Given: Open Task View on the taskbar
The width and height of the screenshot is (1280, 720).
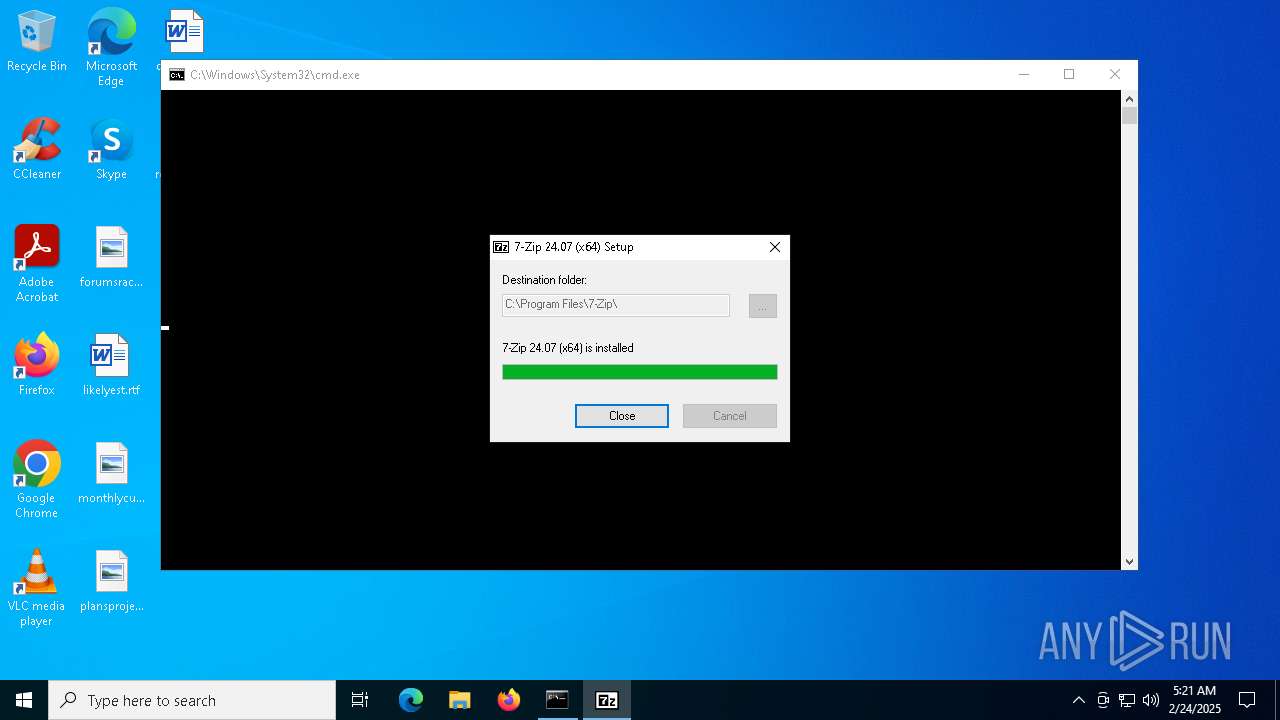Looking at the screenshot, I should [360, 700].
